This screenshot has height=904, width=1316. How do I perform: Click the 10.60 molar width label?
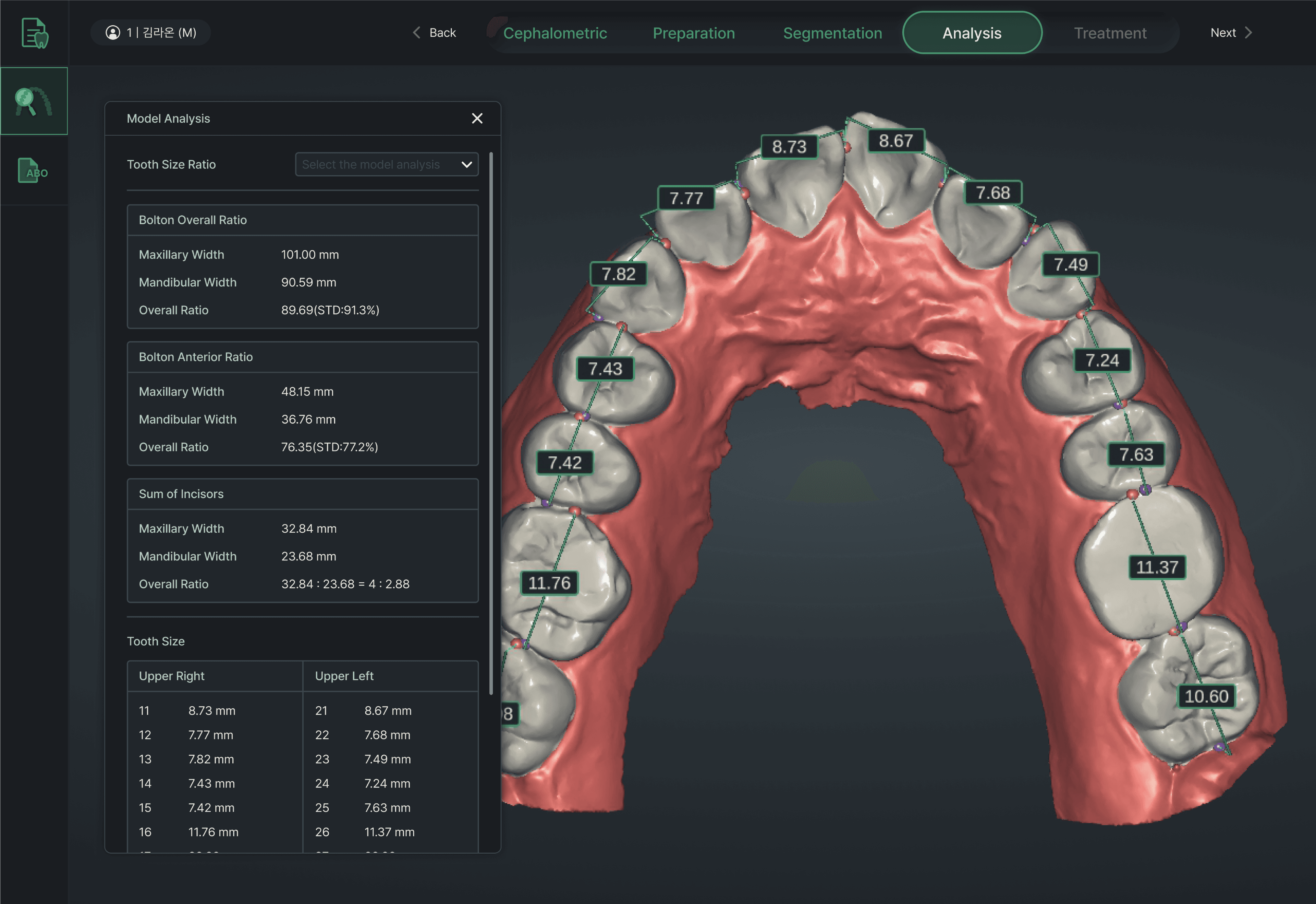pyautogui.click(x=1207, y=696)
